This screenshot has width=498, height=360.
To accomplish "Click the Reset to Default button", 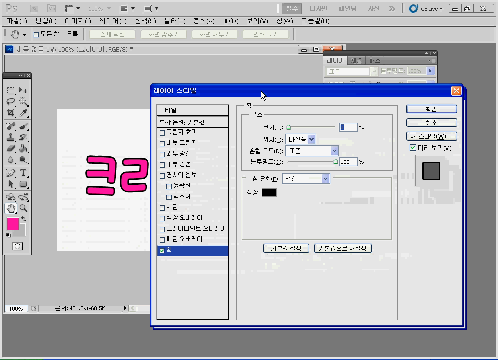I will pyautogui.click(x=343, y=248).
